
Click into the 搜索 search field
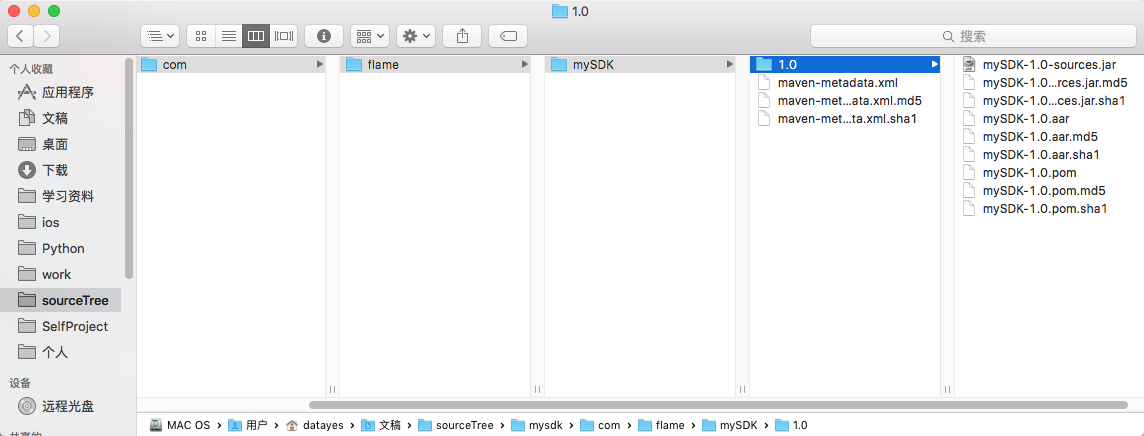pyautogui.click(x=973, y=36)
